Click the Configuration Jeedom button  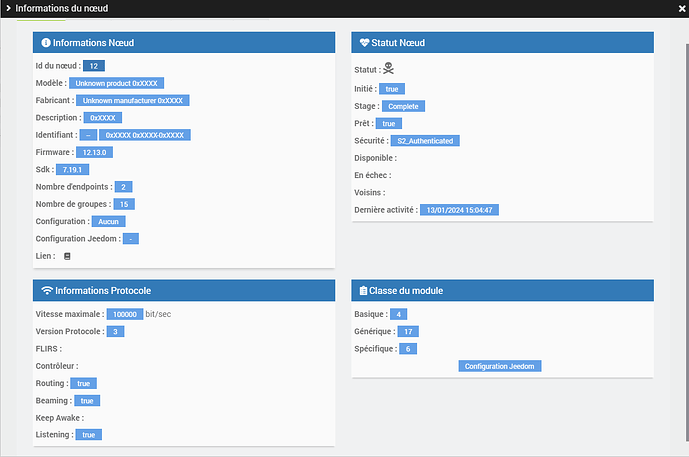coord(500,366)
